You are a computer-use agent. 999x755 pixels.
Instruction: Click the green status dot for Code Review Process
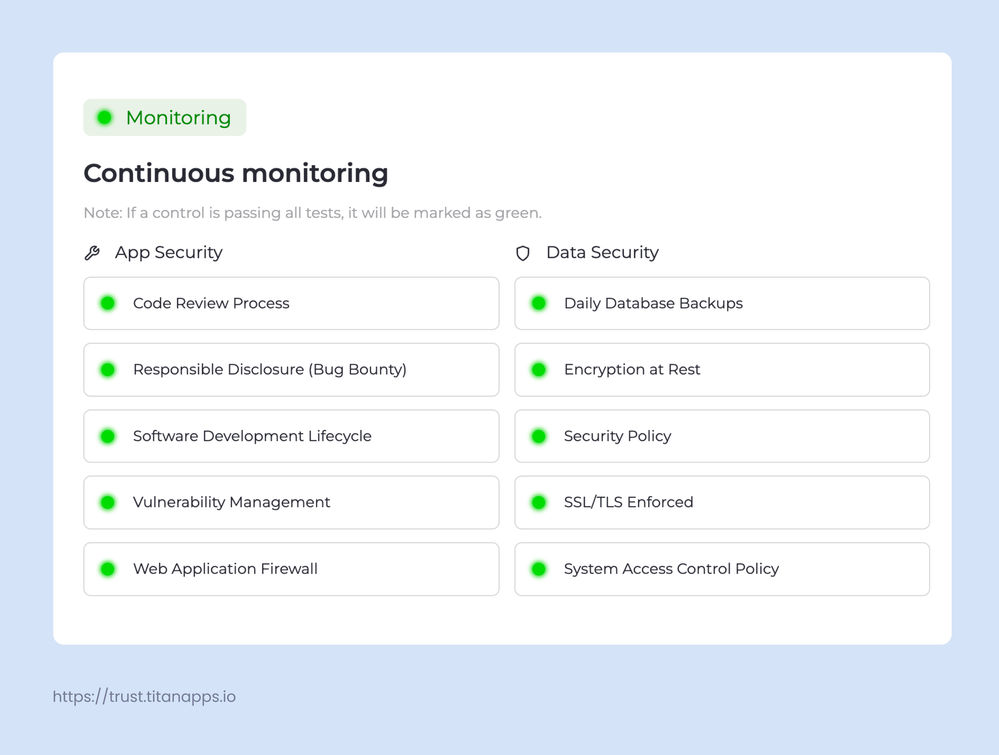pos(107,303)
